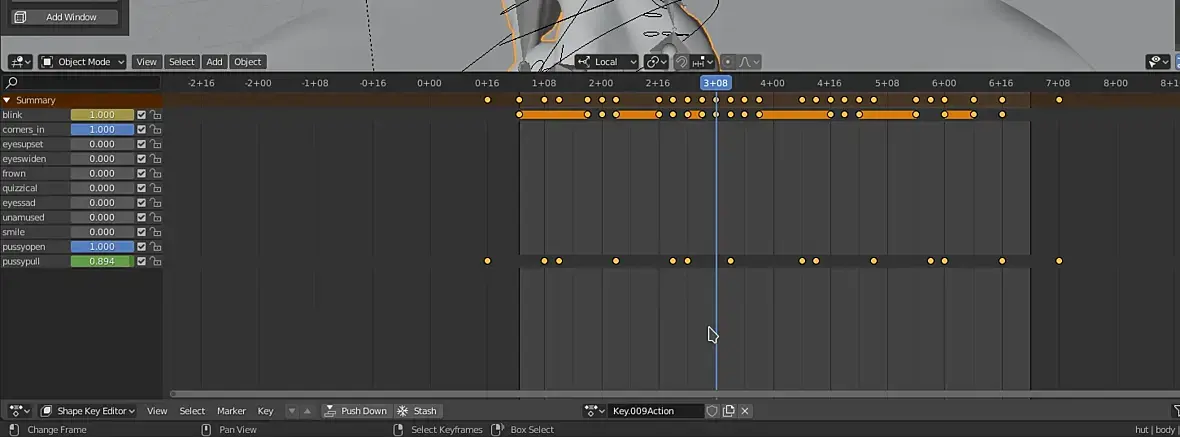
Task: Select the quizzical channel name
Action: (20, 188)
